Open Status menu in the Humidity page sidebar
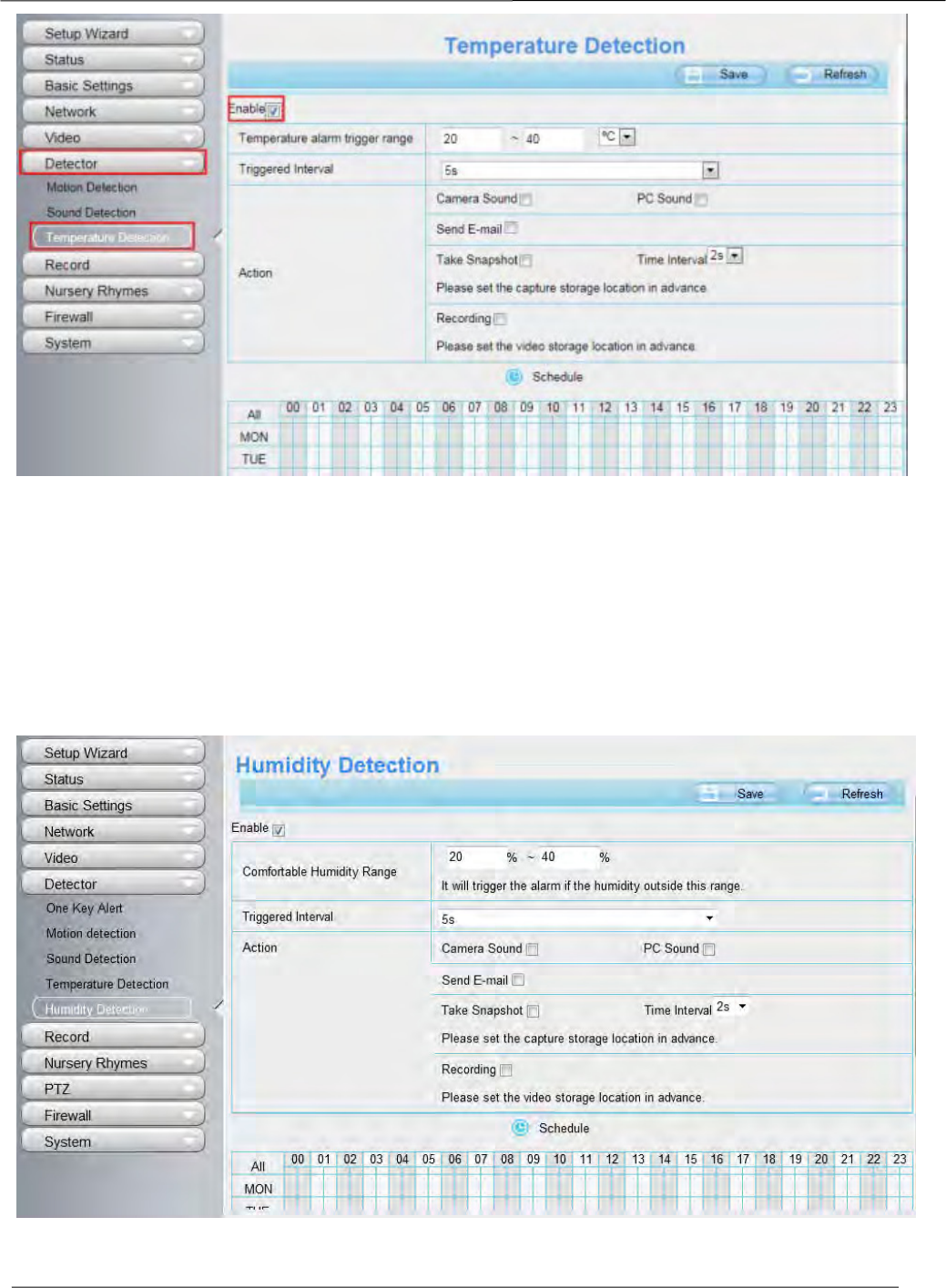946x1288 pixels. tap(112, 779)
